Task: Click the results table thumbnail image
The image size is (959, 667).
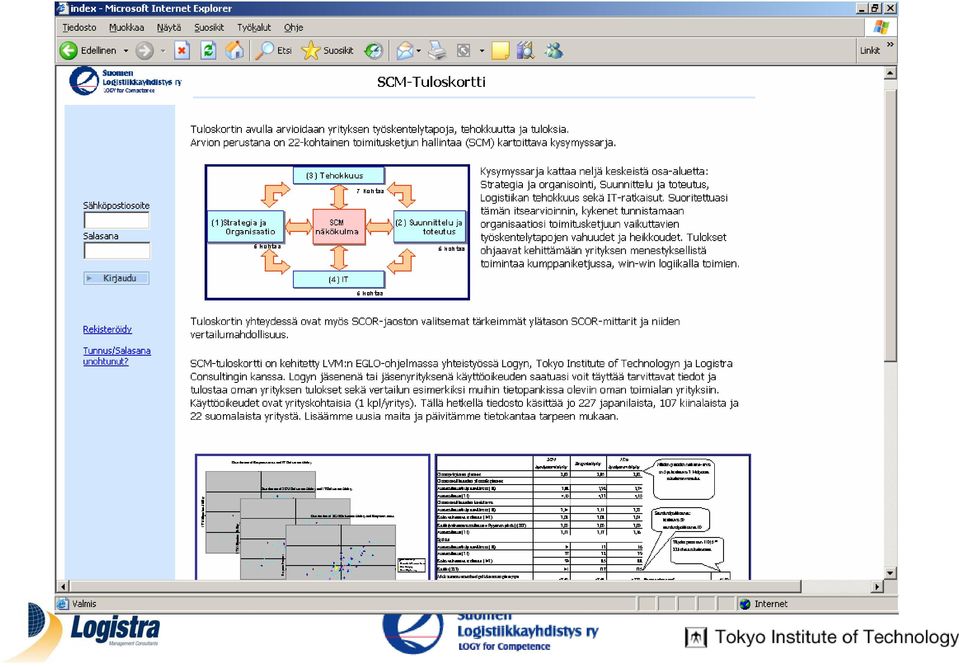Action: pyautogui.click(x=593, y=517)
